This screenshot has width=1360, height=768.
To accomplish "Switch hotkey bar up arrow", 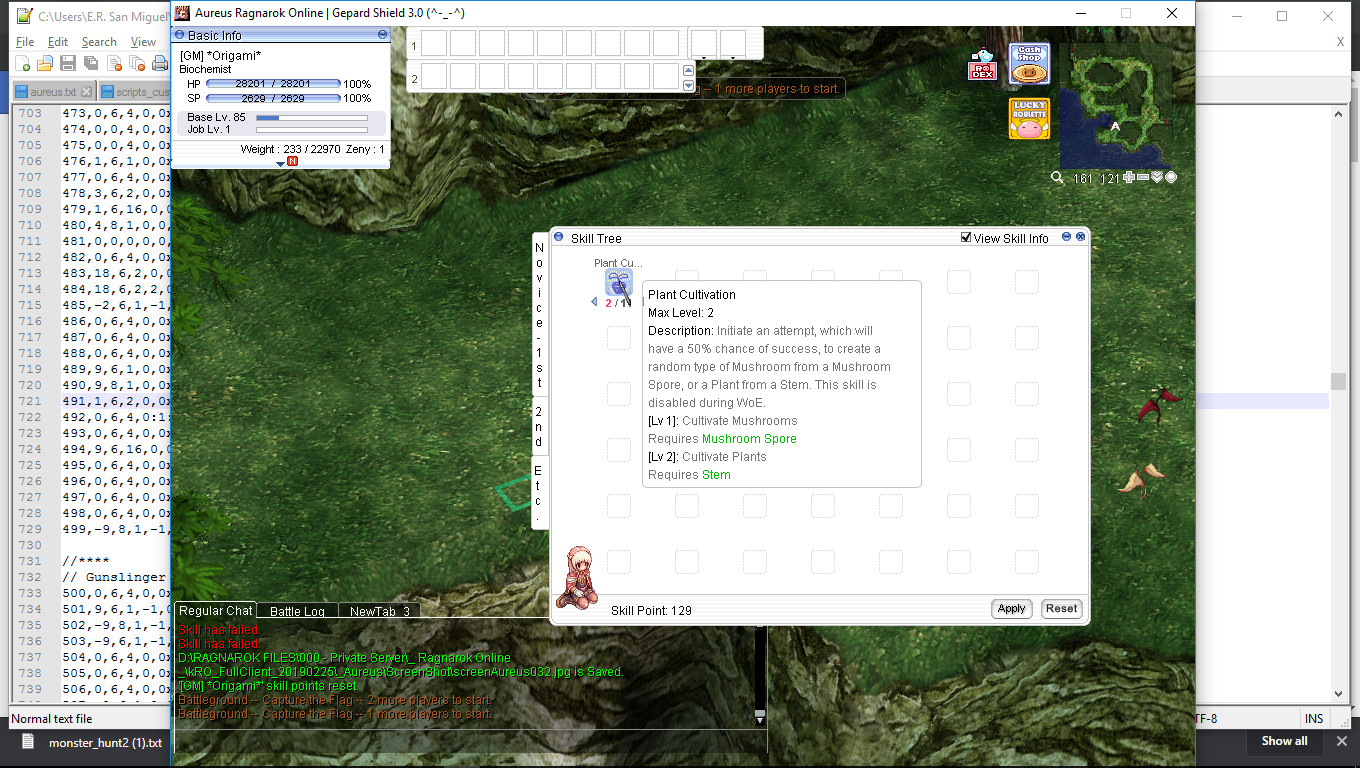I will pos(688,70).
